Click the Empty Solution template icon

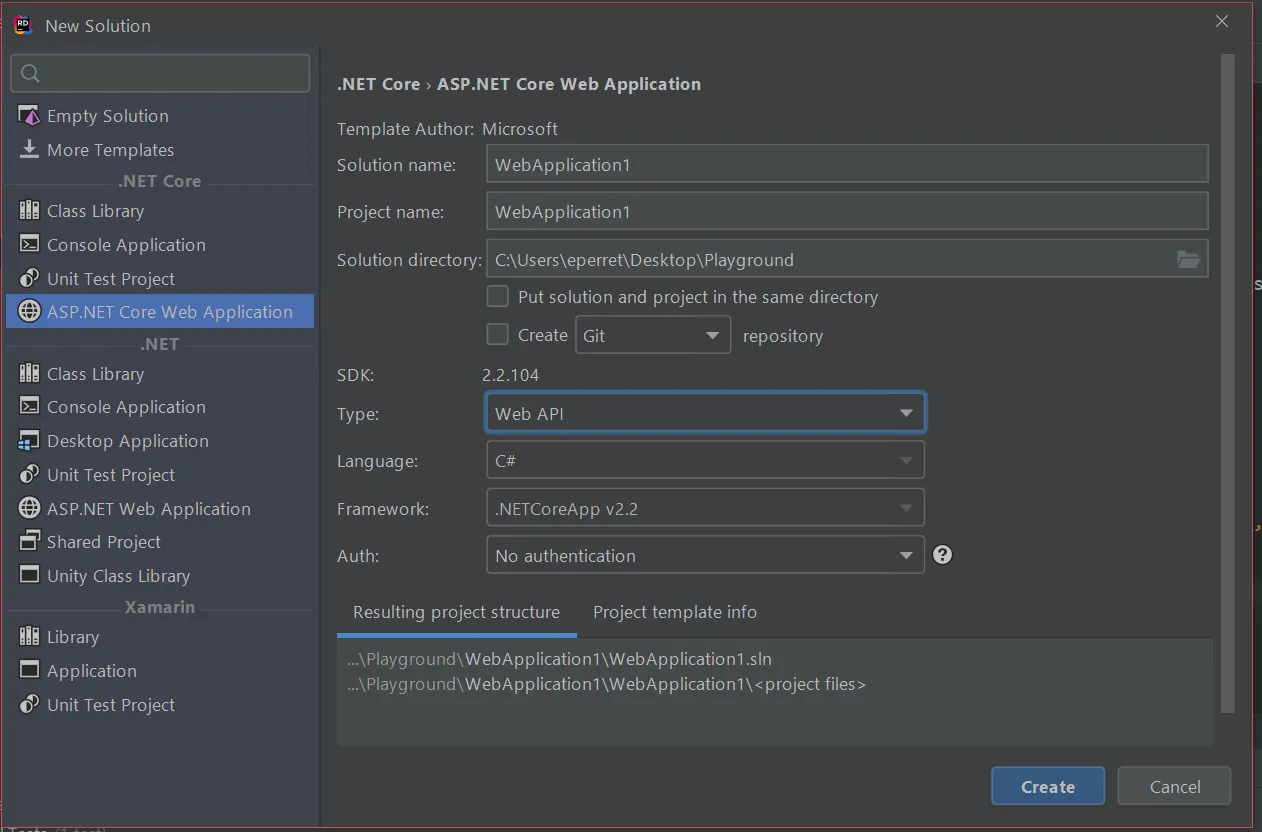tap(29, 116)
